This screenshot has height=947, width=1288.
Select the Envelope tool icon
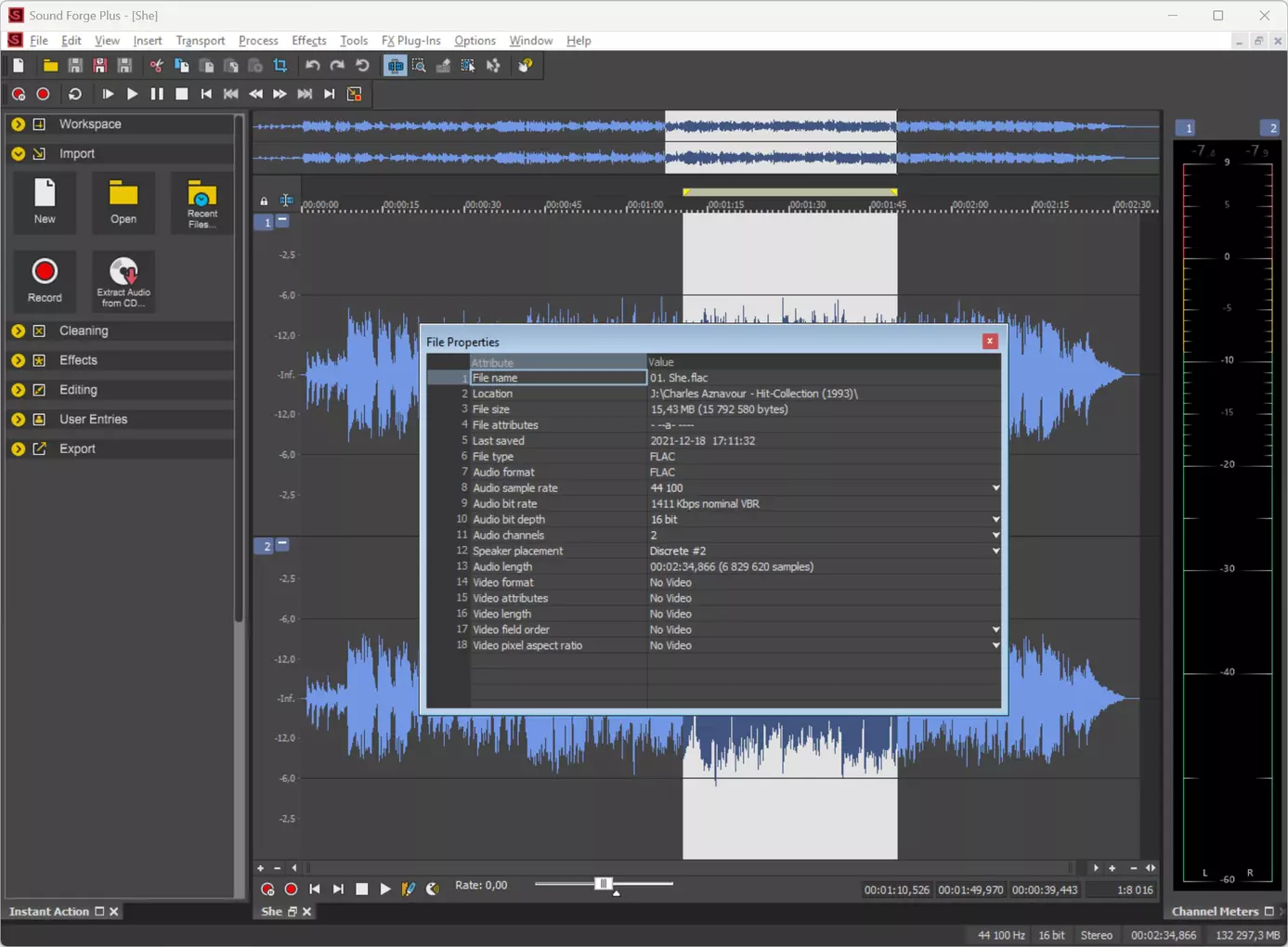[x=493, y=66]
